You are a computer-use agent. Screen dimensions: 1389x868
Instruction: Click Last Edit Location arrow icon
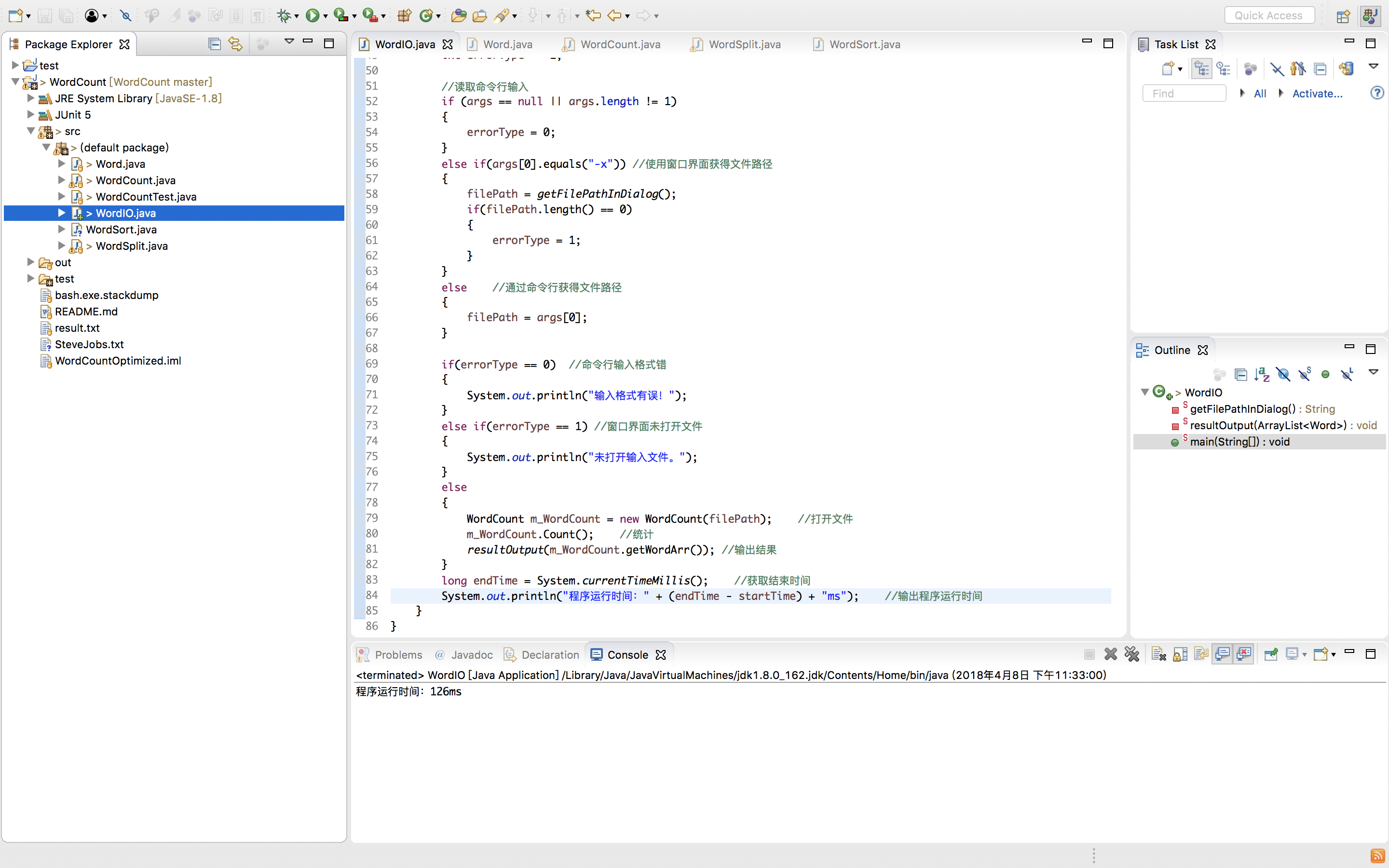pyautogui.click(x=593, y=15)
